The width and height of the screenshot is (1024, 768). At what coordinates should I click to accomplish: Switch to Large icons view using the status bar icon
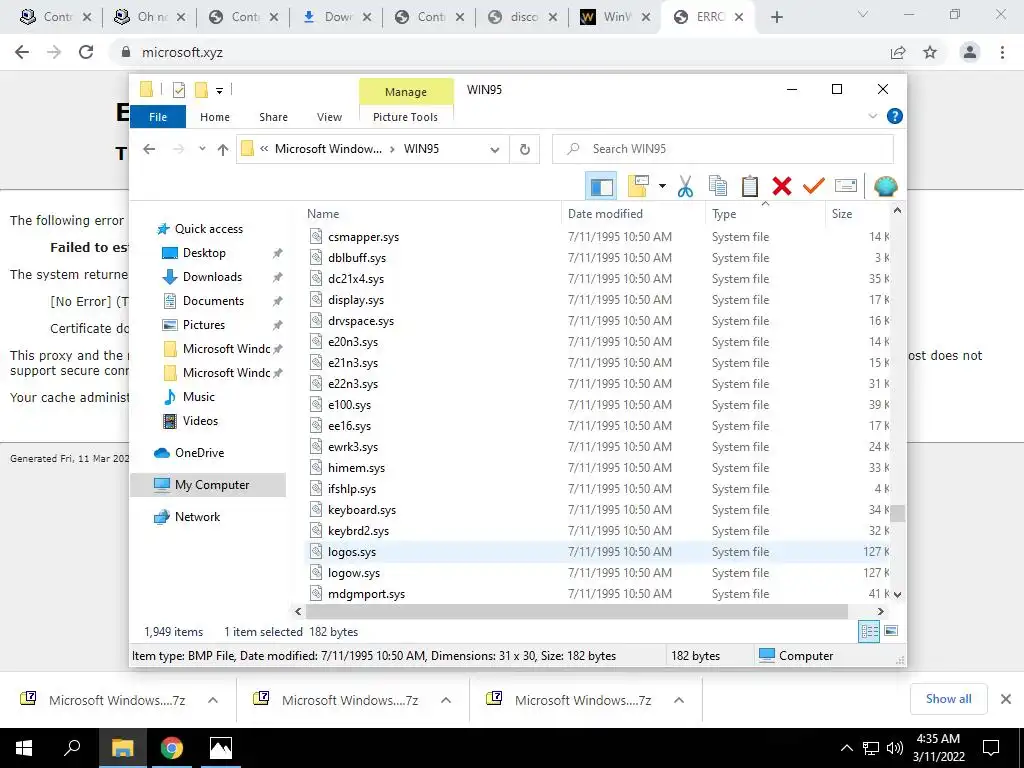891,631
